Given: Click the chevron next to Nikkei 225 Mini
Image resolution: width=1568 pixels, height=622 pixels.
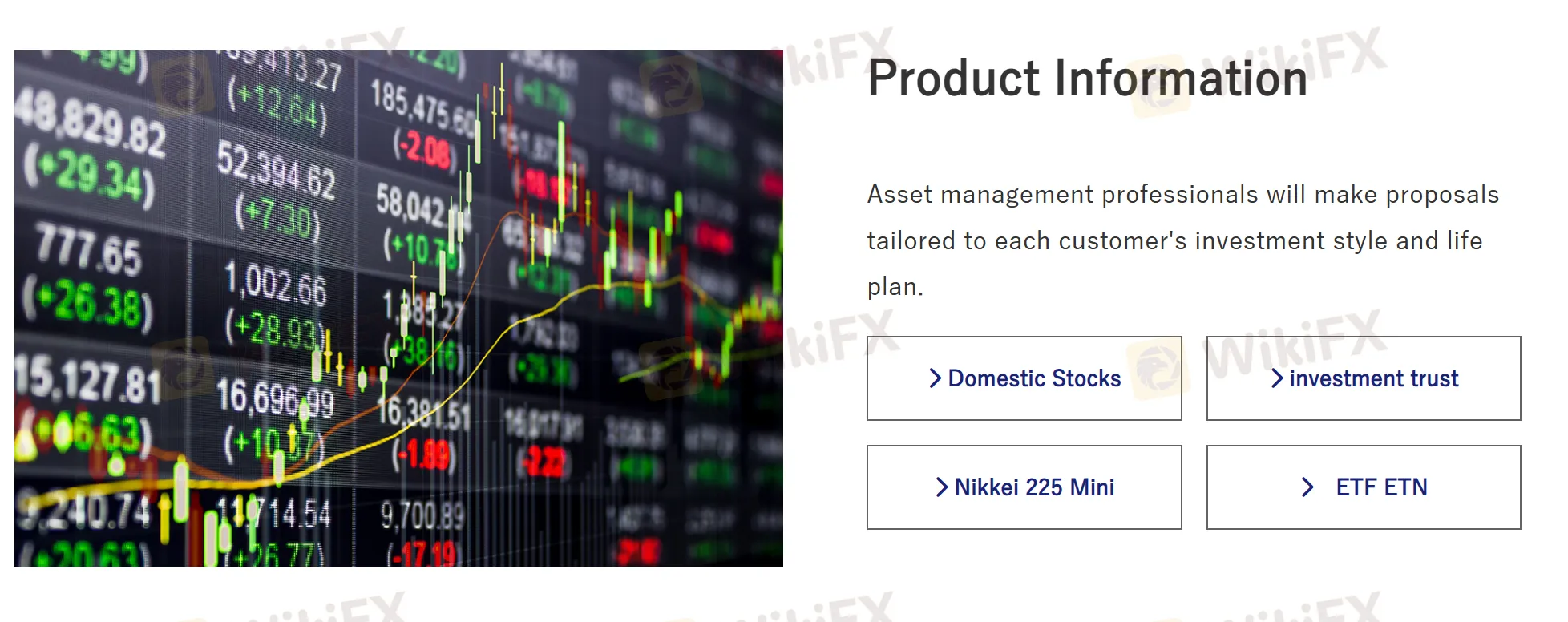Looking at the screenshot, I should coord(942,487).
